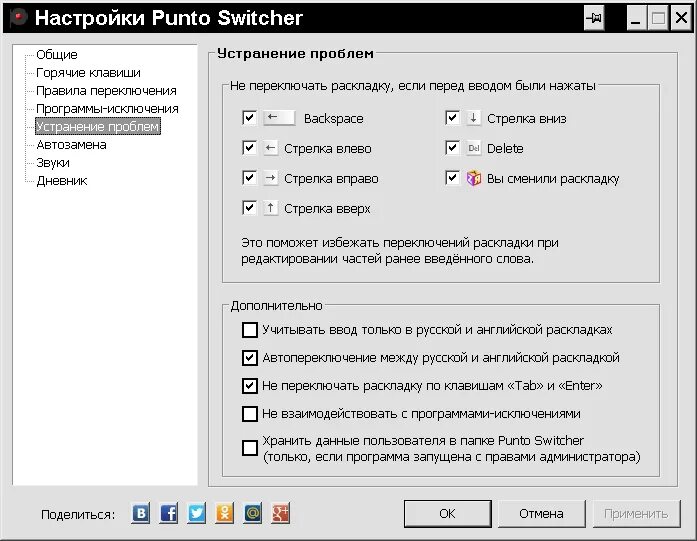This screenshot has height=541, width=697.
Task: Share via Facebook icon
Action: 168,513
